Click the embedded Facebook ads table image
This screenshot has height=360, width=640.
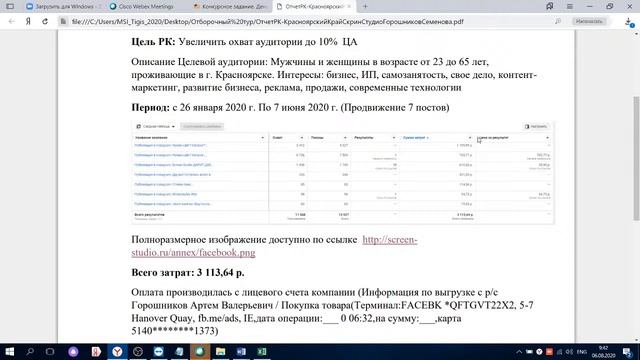click(x=343, y=172)
